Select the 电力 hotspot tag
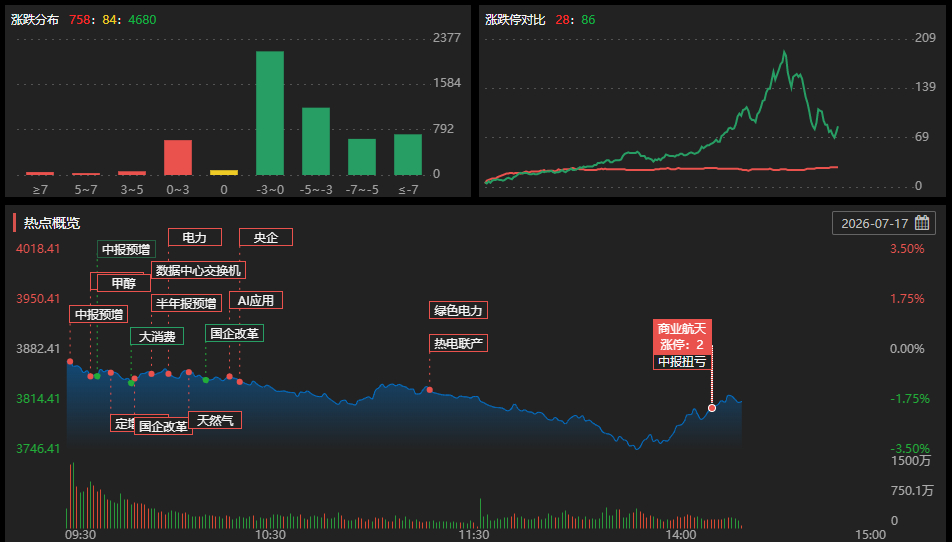952x542 pixels. (x=195, y=237)
